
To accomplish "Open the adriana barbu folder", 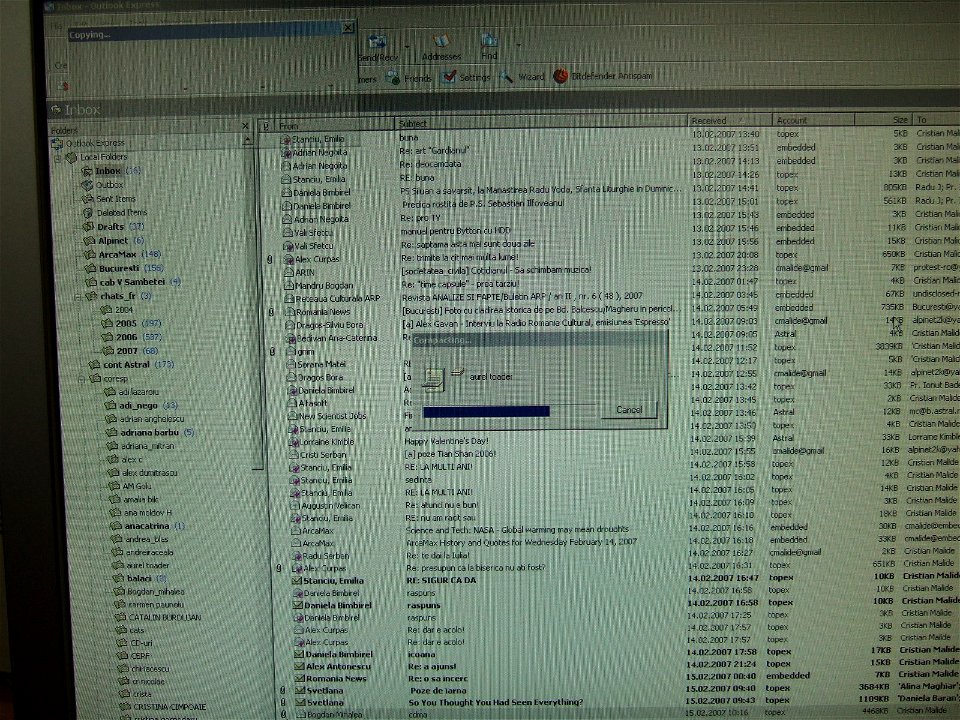I will click(151, 432).
